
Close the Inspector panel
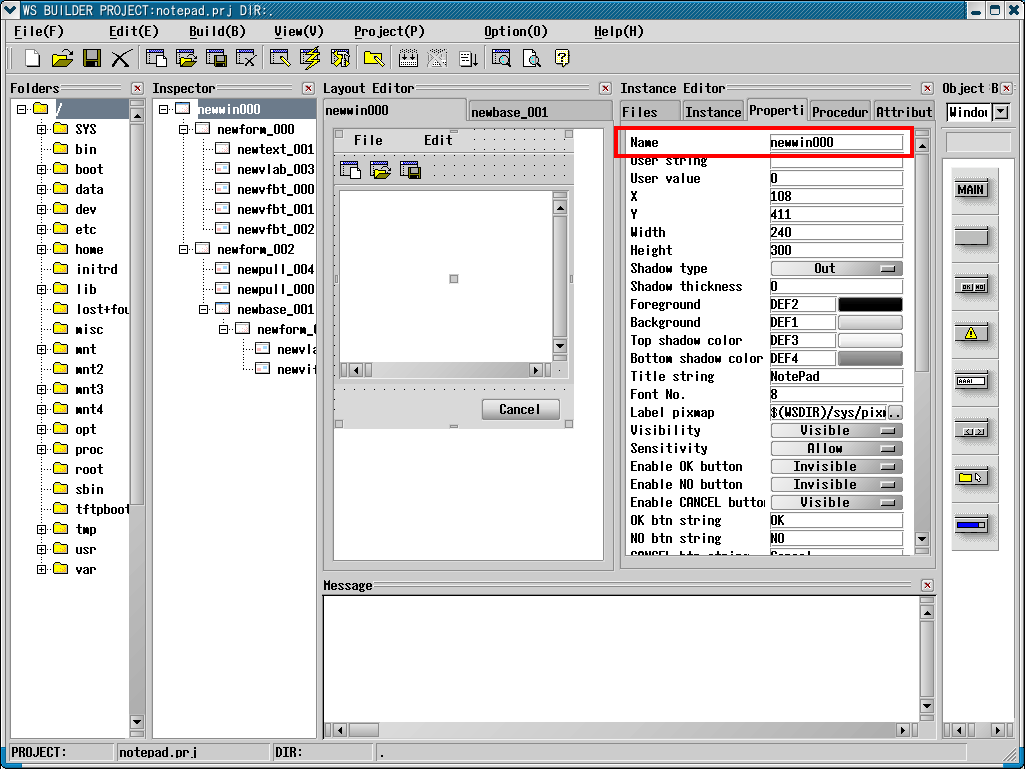click(309, 88)
